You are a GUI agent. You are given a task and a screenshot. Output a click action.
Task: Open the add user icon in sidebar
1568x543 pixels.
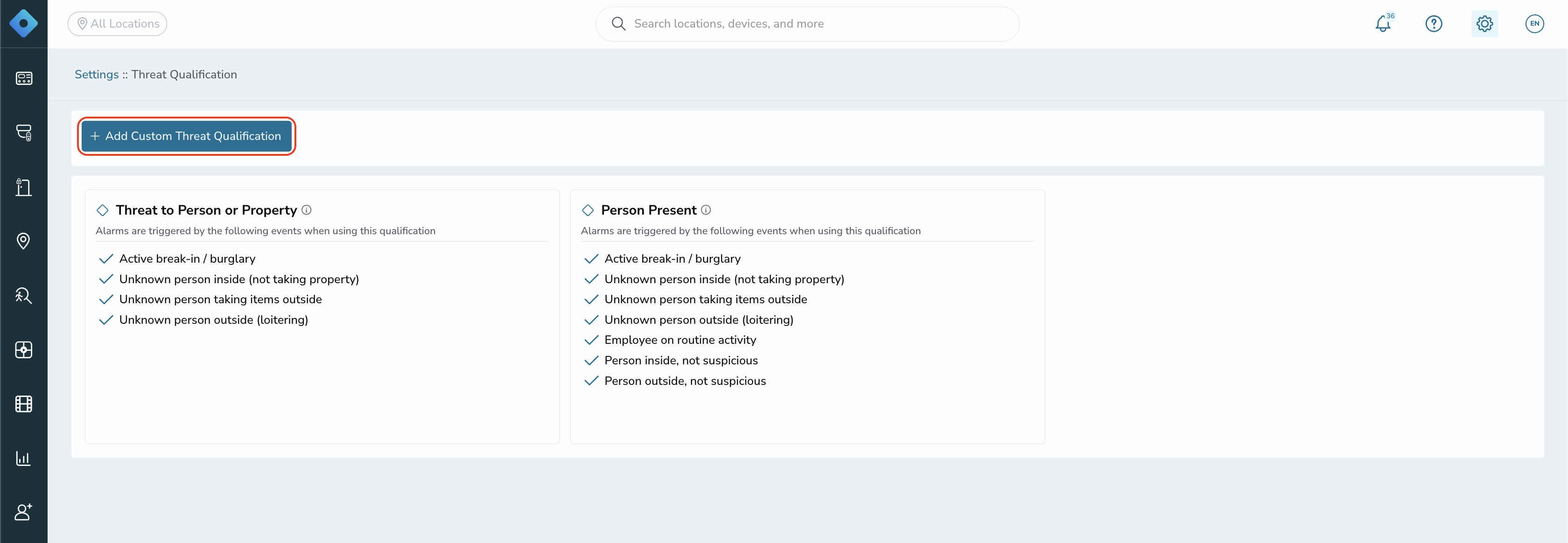24,512
